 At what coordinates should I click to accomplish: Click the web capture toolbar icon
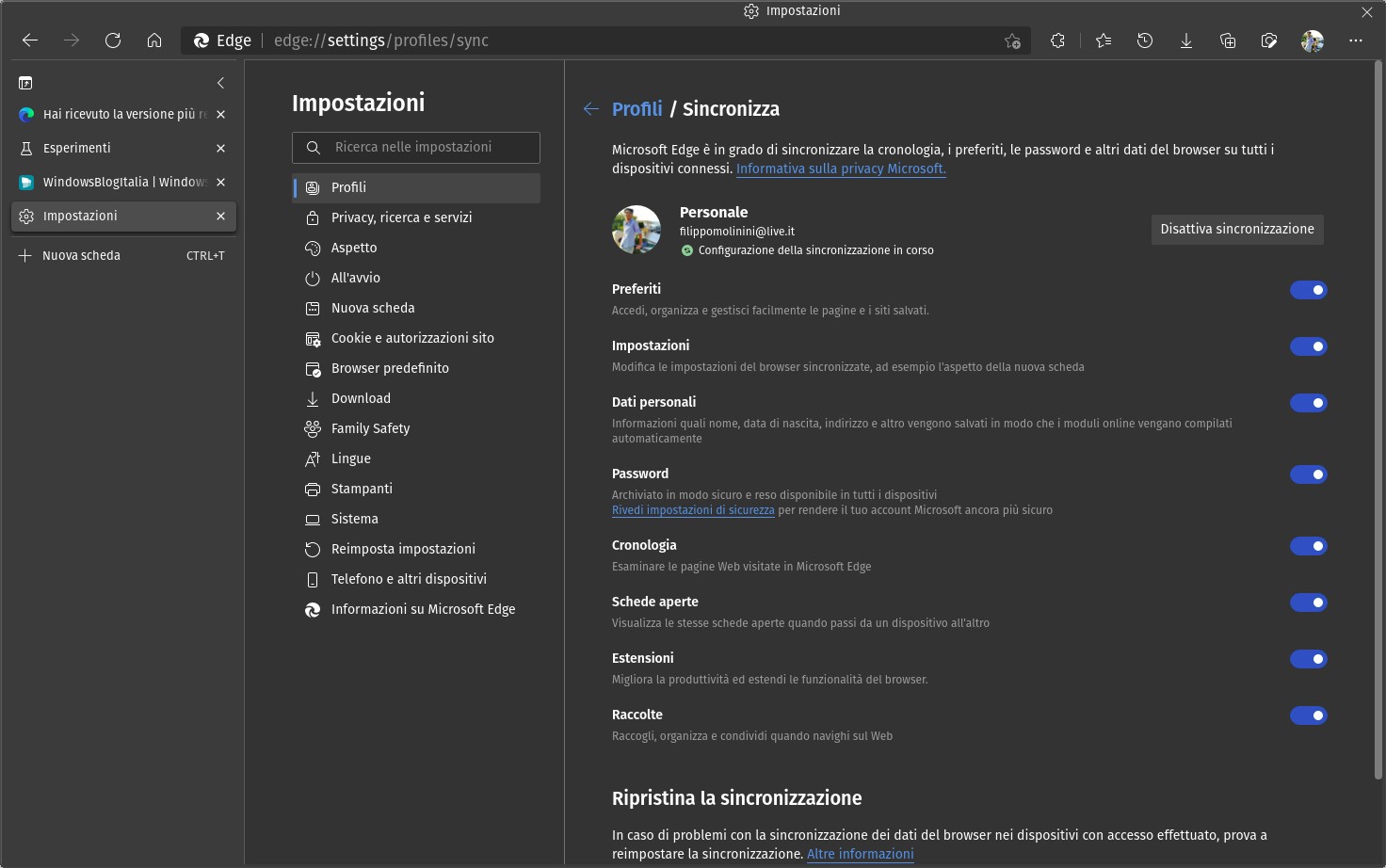1269,40
